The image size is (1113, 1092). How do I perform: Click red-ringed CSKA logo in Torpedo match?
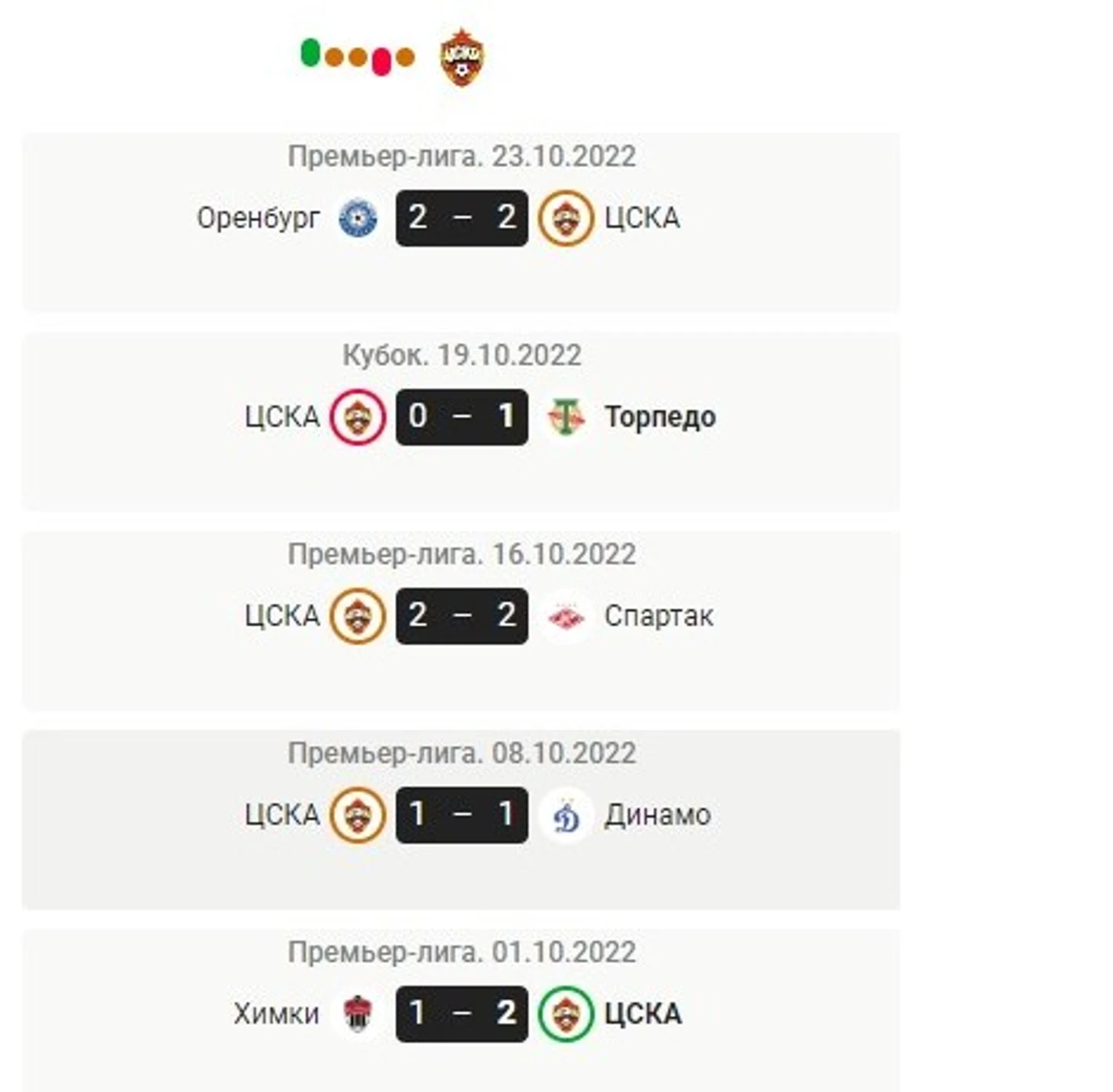pyautogui.click(x=358, y=417)
